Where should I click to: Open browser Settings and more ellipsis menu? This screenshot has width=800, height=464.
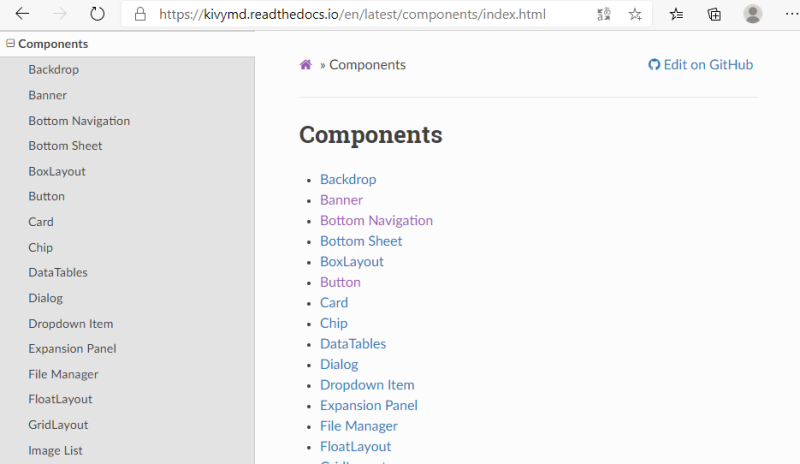click(792, 14)
